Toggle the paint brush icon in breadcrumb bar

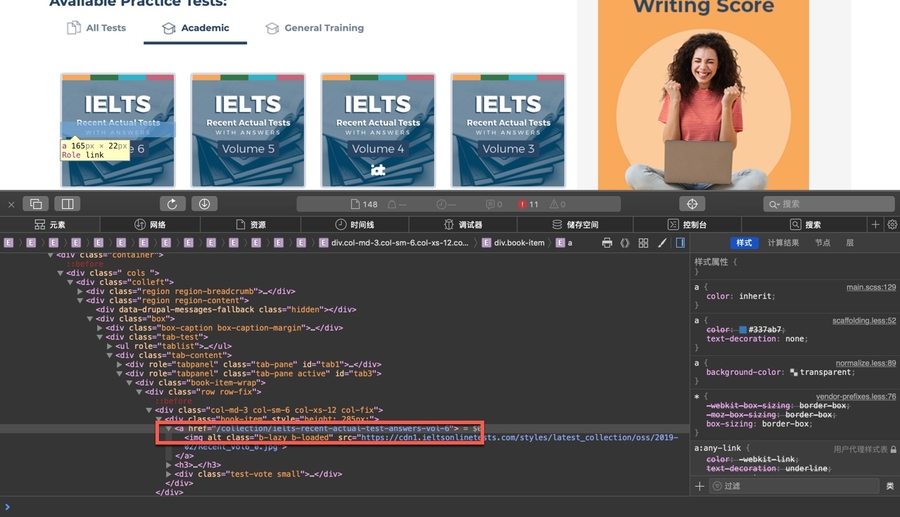[662, 243]
